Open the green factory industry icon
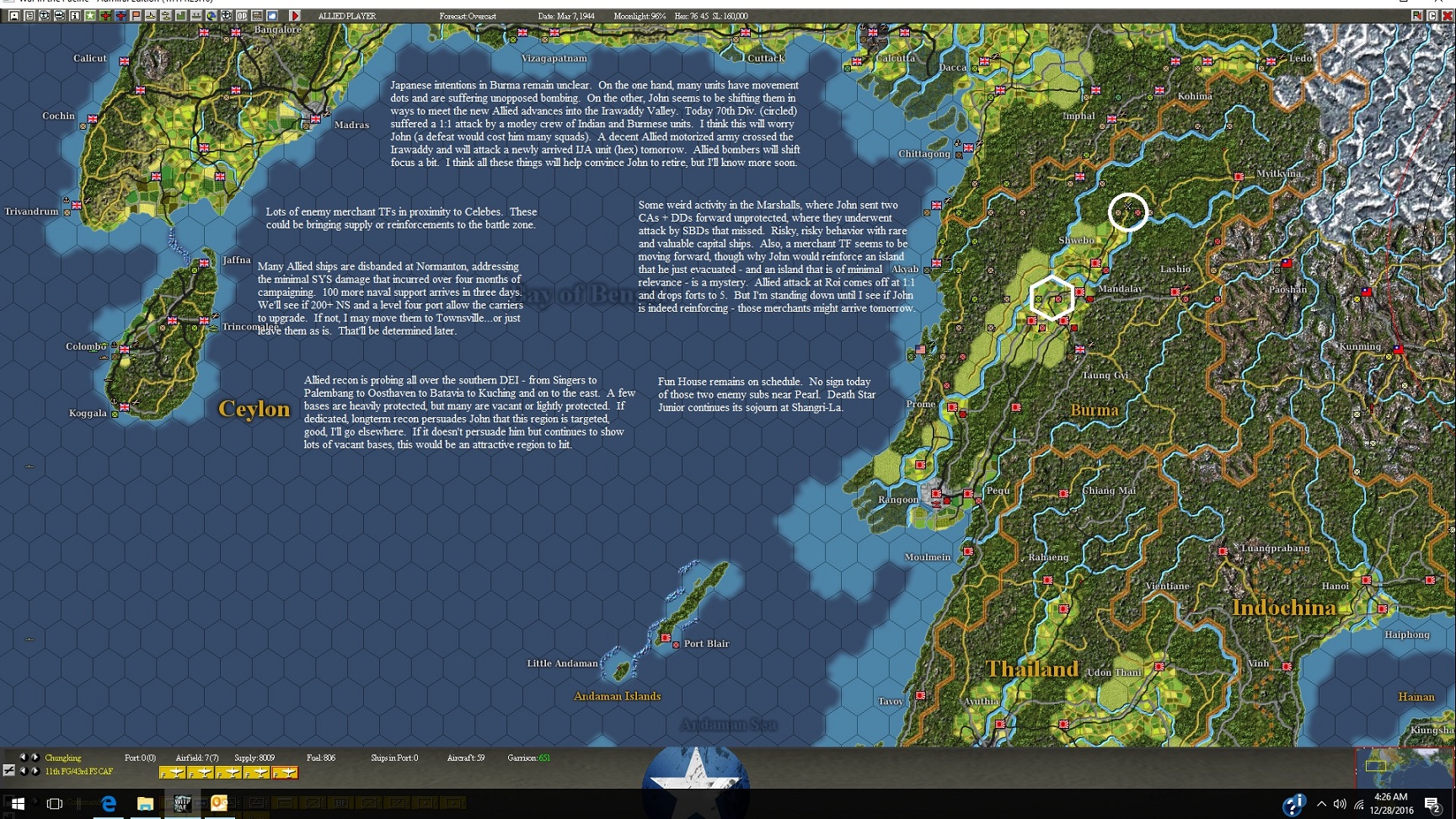1456x819 pixels. pos(180,16)
